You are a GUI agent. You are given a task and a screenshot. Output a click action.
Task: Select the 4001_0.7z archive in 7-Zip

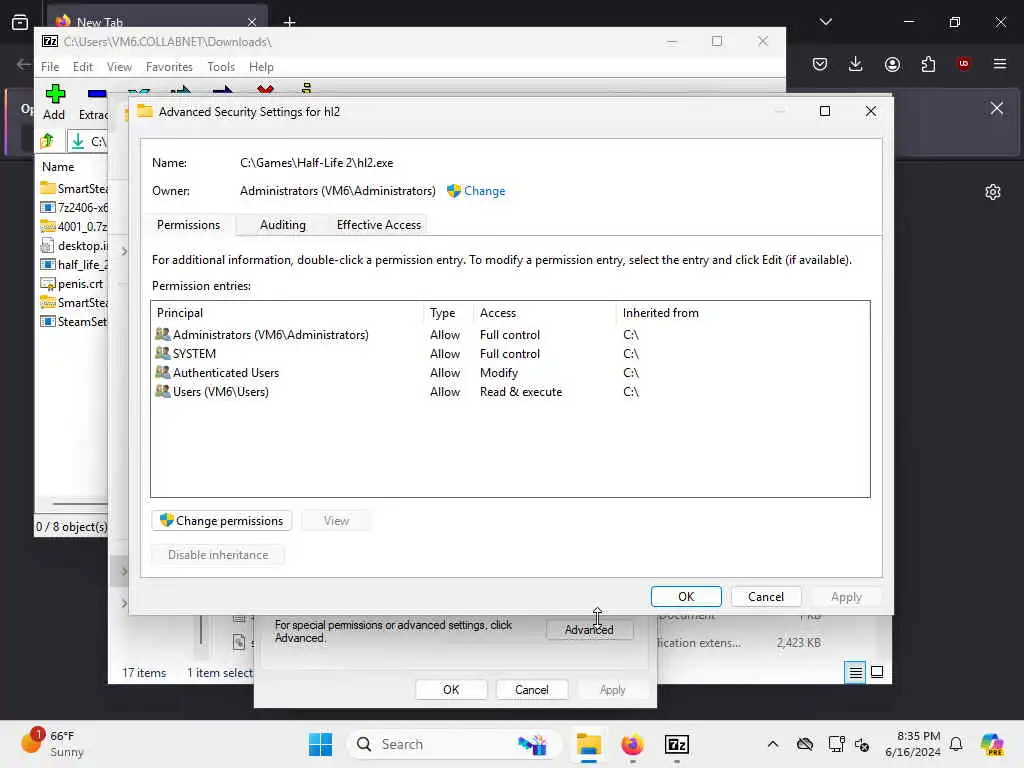coord(74,227)
